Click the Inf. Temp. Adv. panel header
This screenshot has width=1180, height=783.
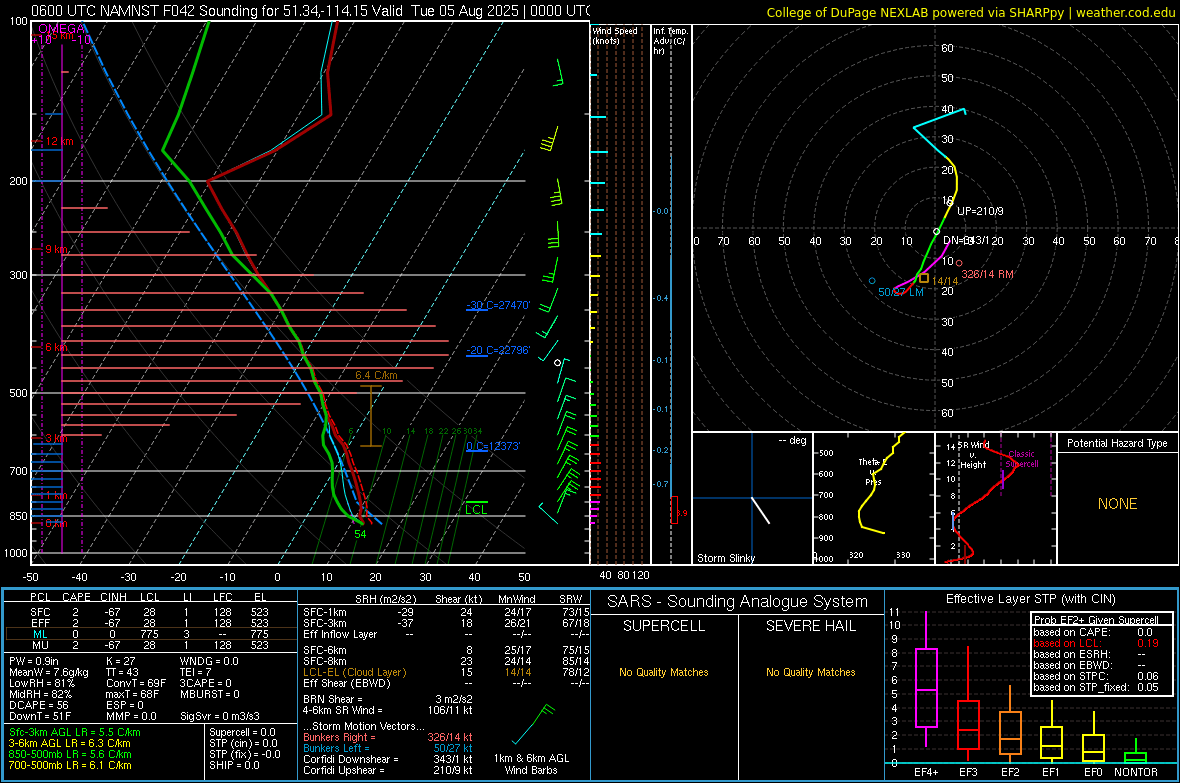[670, 41]
